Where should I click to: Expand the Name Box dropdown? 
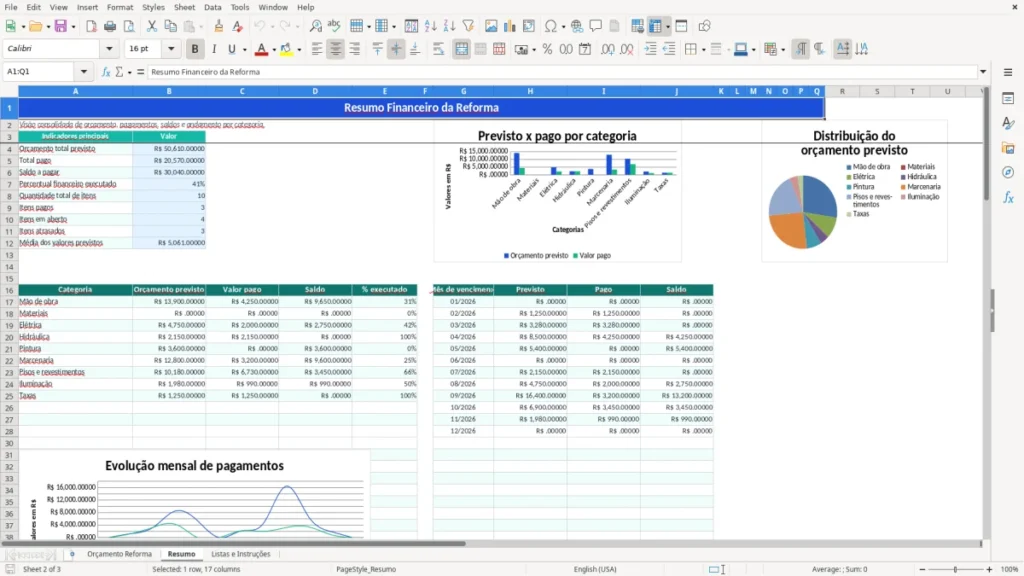click(84, 72)
